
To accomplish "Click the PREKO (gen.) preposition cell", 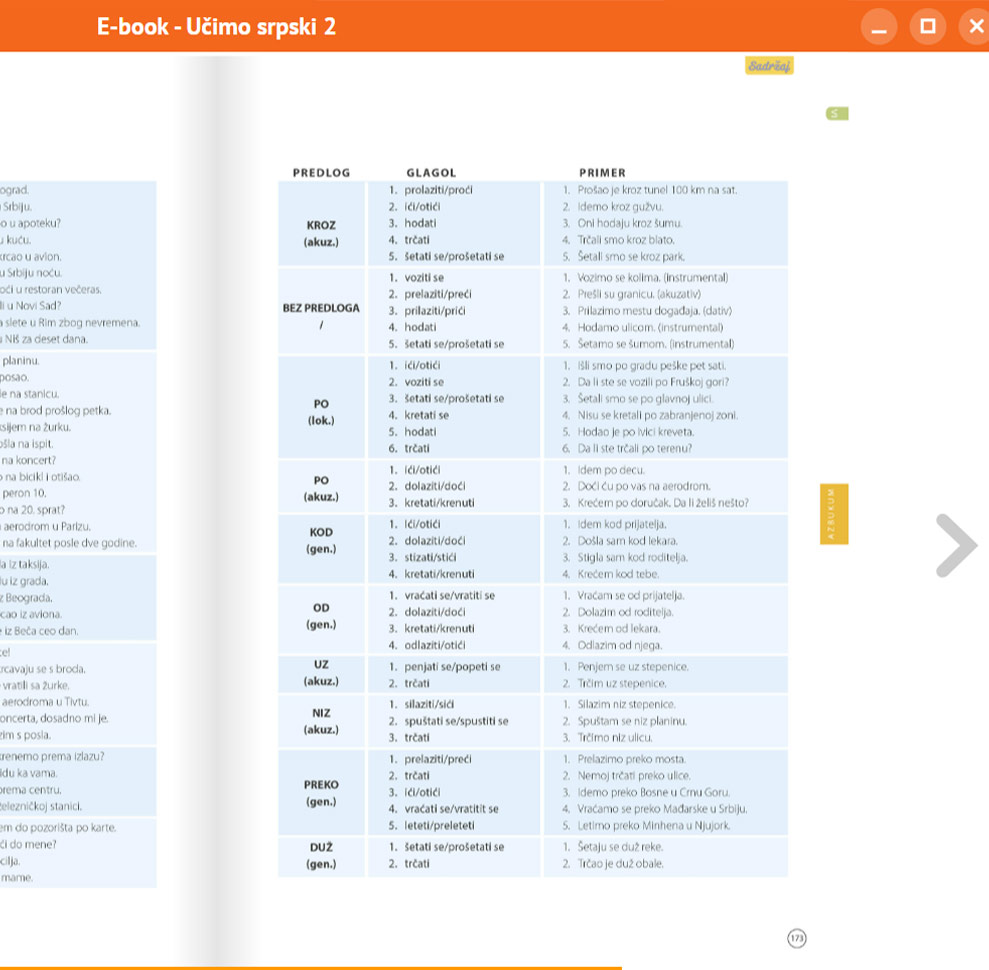I will (321, 793).
